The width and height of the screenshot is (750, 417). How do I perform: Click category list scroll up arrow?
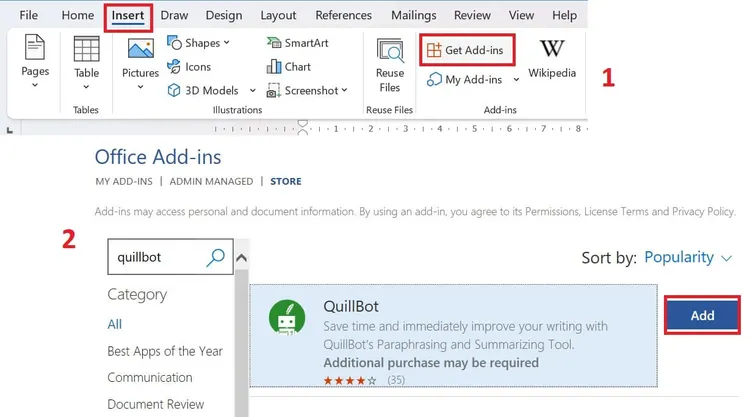pyautogui.click(x=242, y=258)
